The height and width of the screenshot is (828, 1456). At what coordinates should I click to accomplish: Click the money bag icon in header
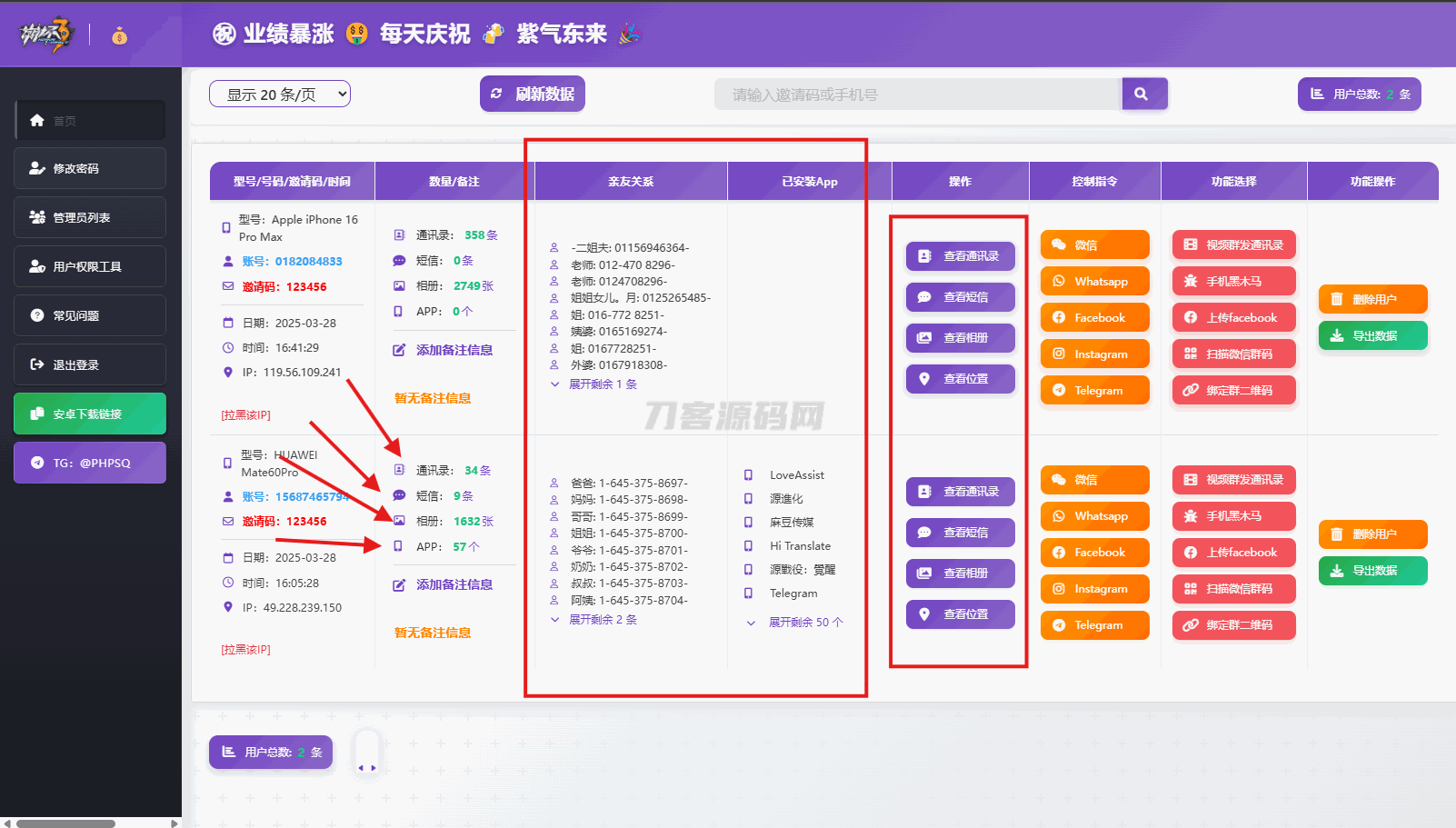click(x=119, y=36)
